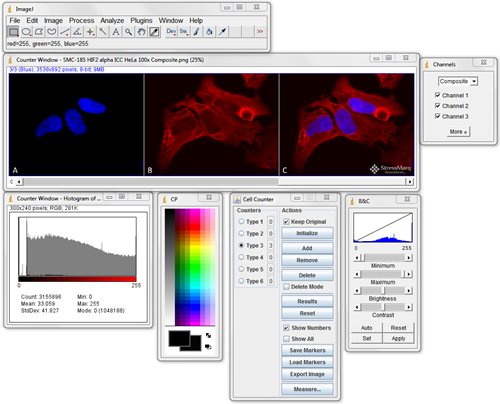Image resolution: width=500 pixels, height=404 pixels.
Task: Pick the Magnifying glass tool
Action: [x=128, y=32]
